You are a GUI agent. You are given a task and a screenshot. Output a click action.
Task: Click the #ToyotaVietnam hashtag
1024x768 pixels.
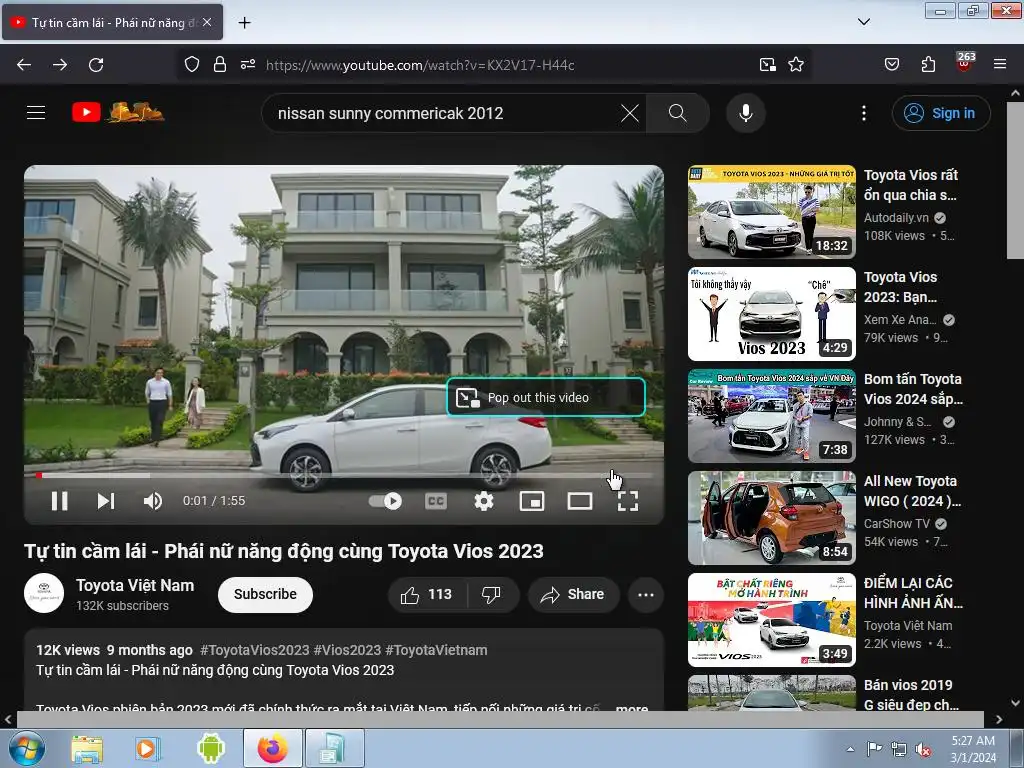pyautogui.click(x=436, y=650)
